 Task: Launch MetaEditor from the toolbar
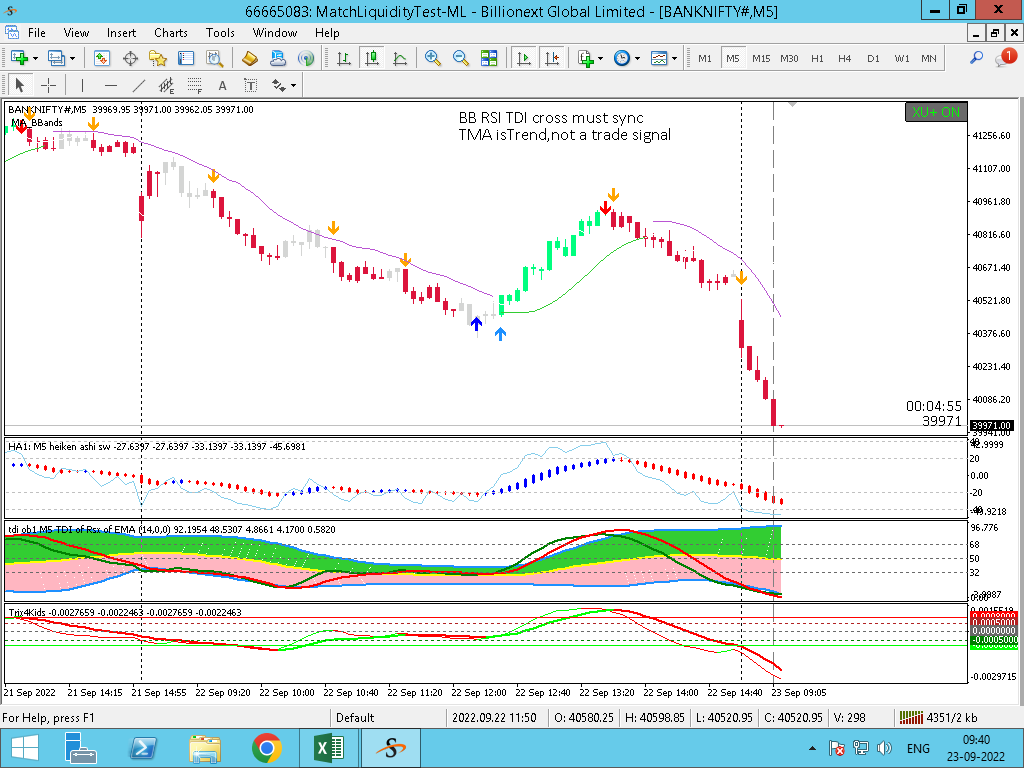tap(250, 58)
